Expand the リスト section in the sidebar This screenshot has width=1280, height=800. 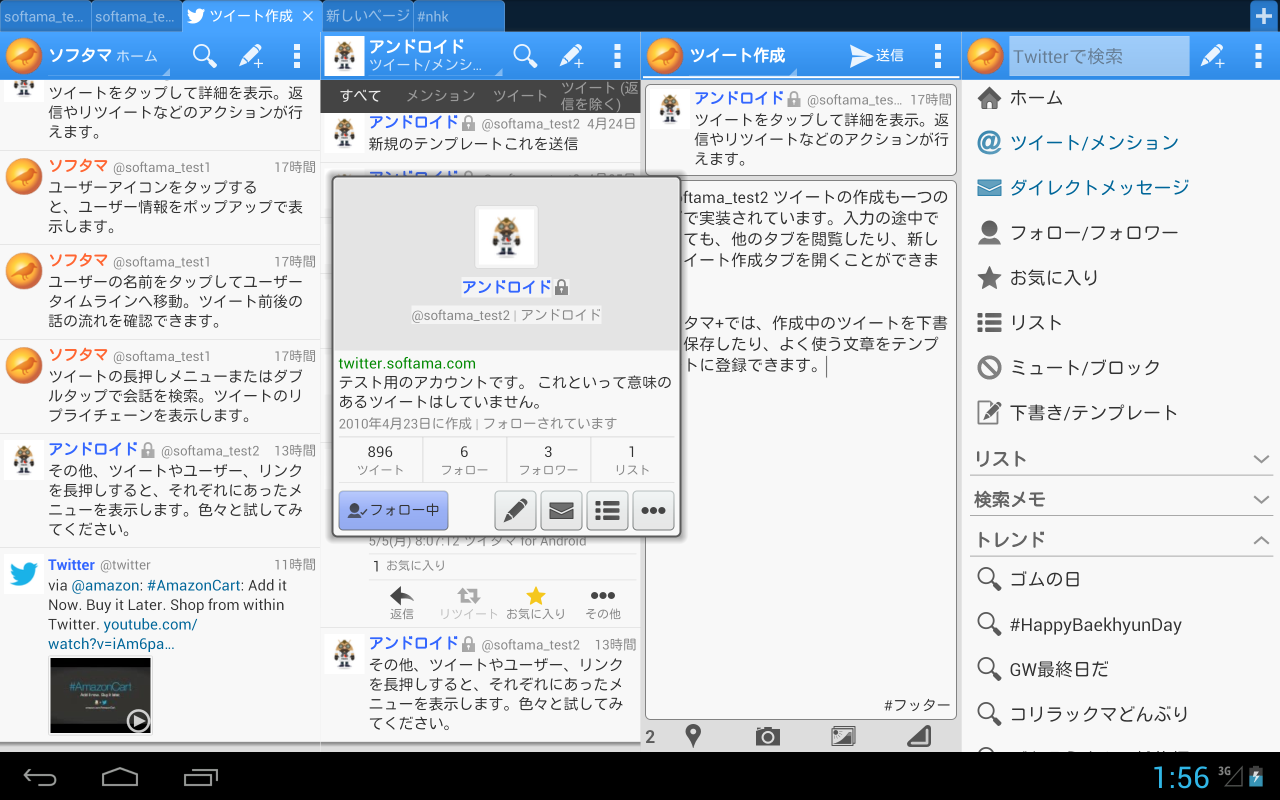tap(1261, 459)
